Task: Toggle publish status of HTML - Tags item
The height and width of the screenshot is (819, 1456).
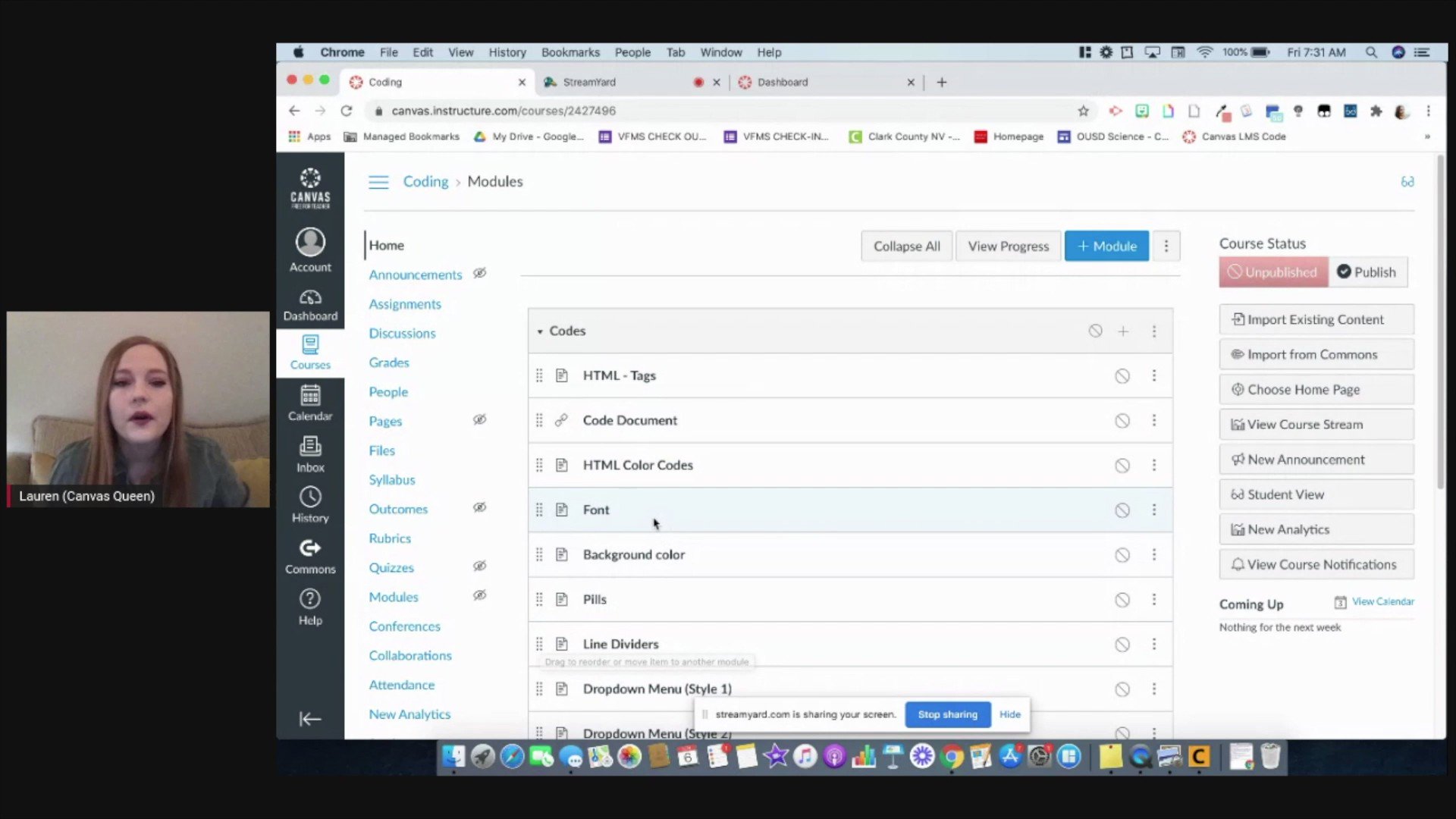Action: click(1122, 376)
